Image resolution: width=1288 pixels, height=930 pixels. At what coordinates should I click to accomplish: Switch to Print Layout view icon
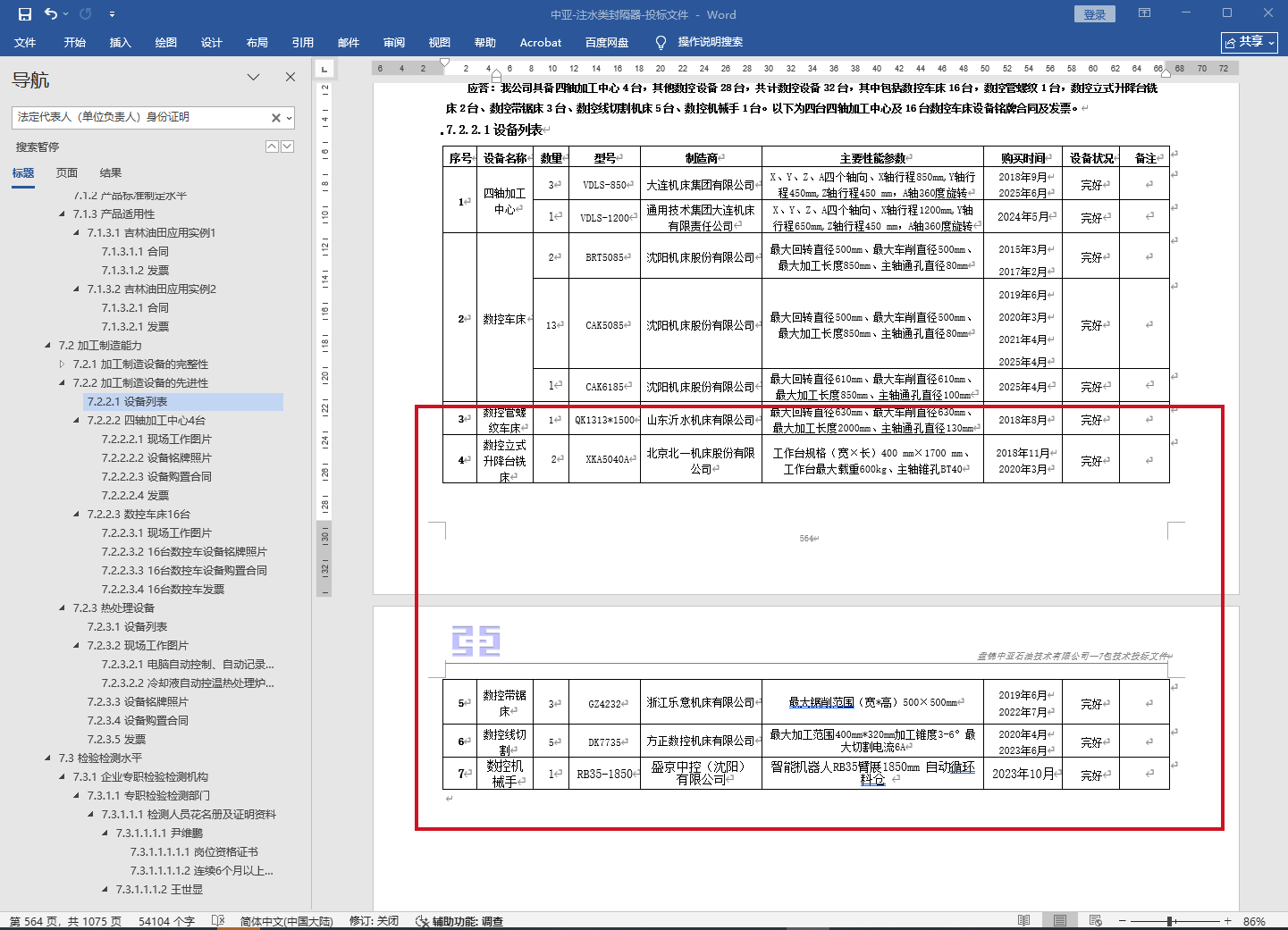[x=1060, y=921]
